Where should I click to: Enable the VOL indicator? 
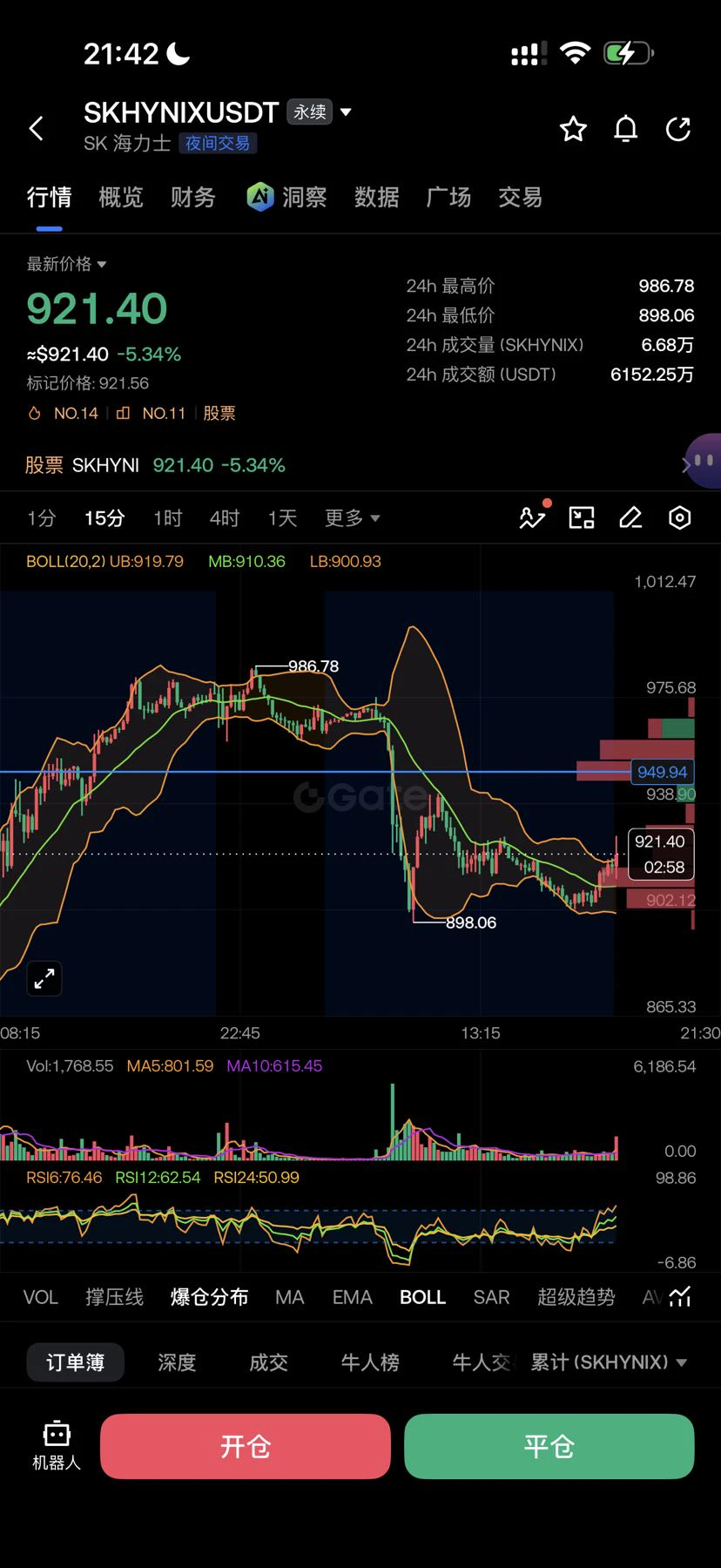tap(40, 1297)
